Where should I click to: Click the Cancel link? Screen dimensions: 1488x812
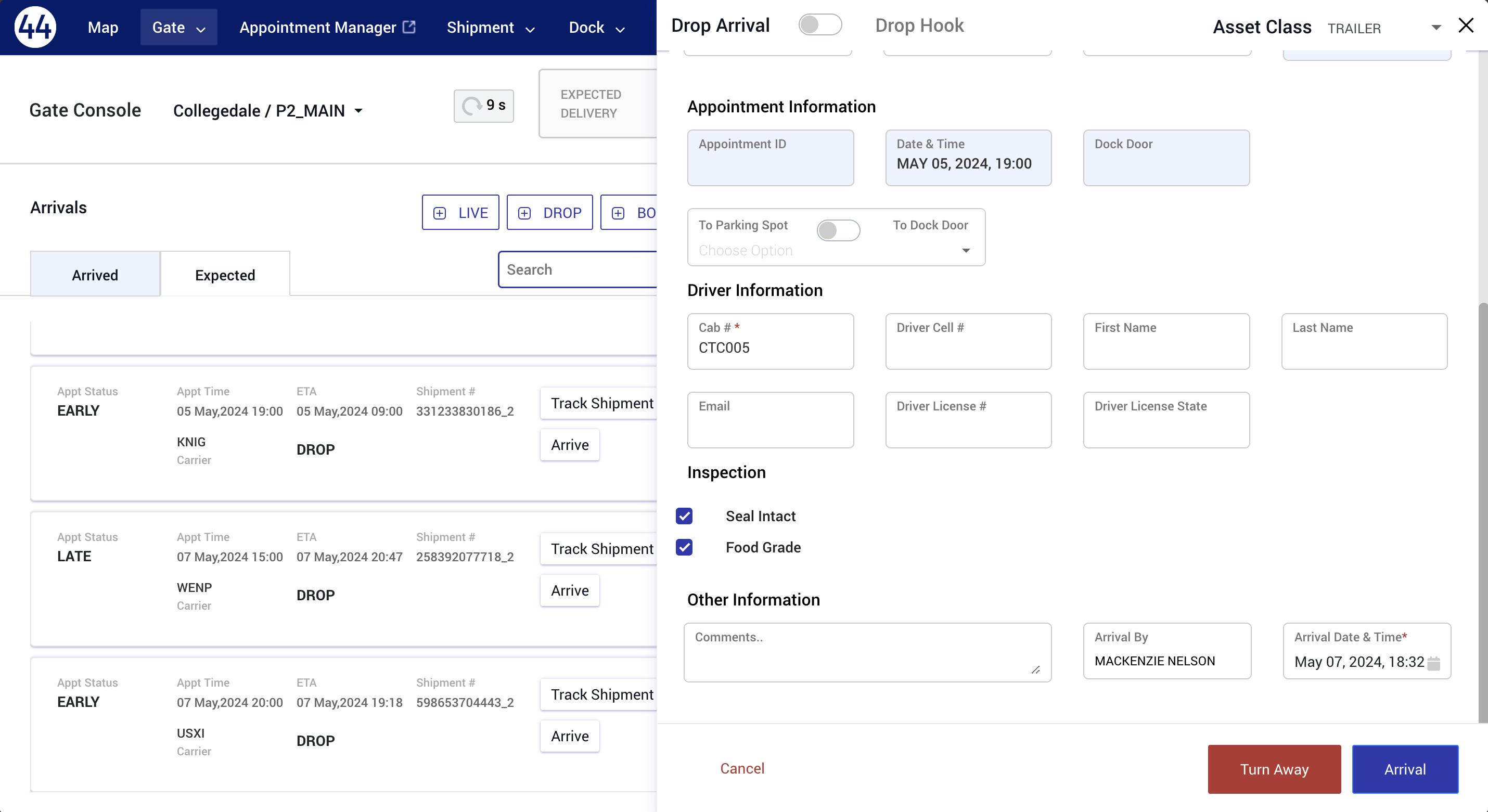742,768
